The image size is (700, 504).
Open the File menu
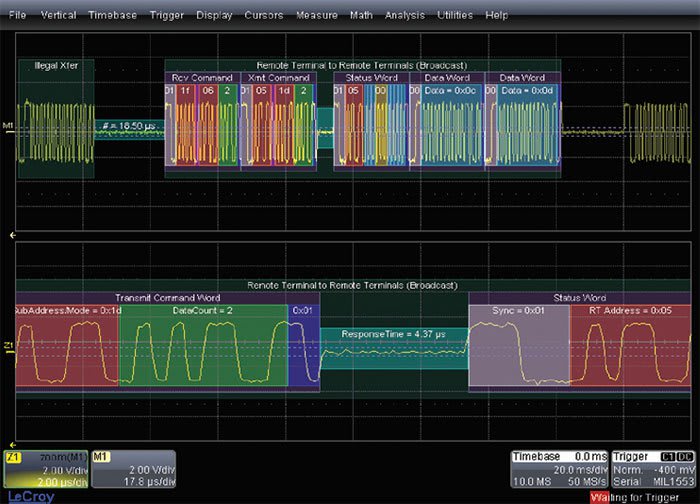(18, 16)
